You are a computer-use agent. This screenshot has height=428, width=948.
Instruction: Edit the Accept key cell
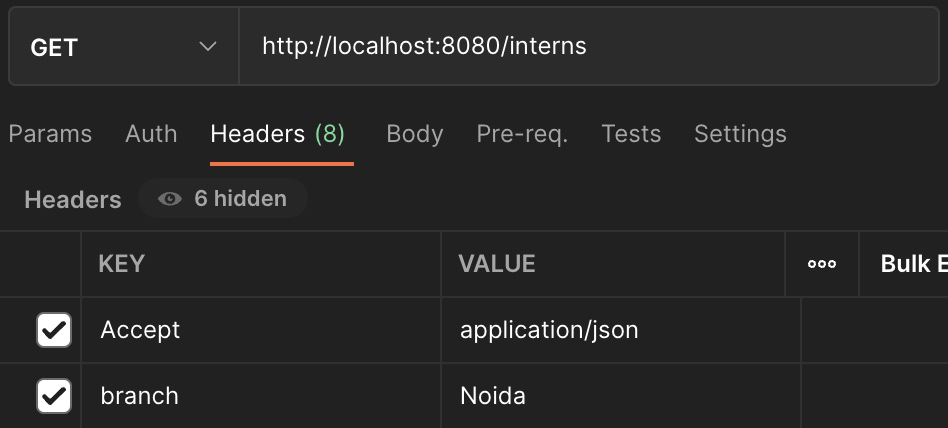click(260, 330)
